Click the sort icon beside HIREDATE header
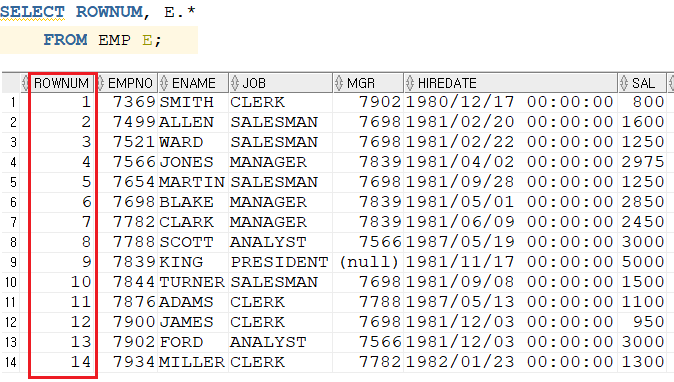Image resolution: width=674 pixels, height=382 pixels. coord(410,83)
